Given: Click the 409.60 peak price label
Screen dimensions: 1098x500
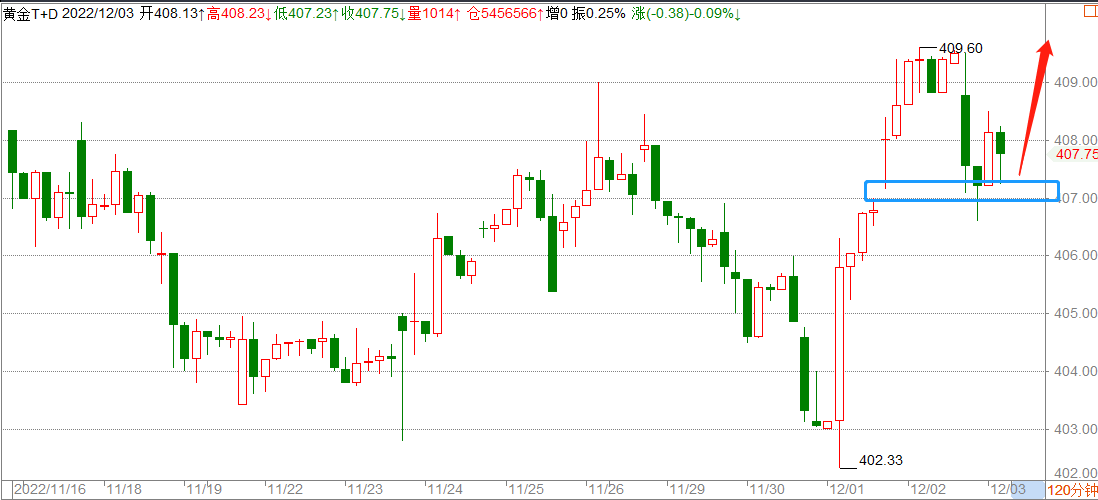Looking at the screenshot, I should pos(961,48).
